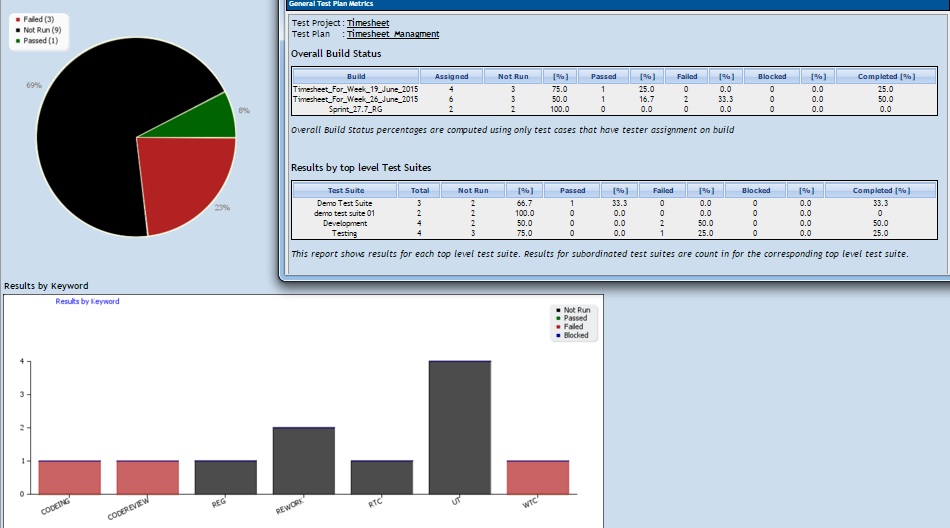This screenshot has height=528, width=950.
Task: Click the Blocked entry in bar chart legend
Action: click(575, 336)
